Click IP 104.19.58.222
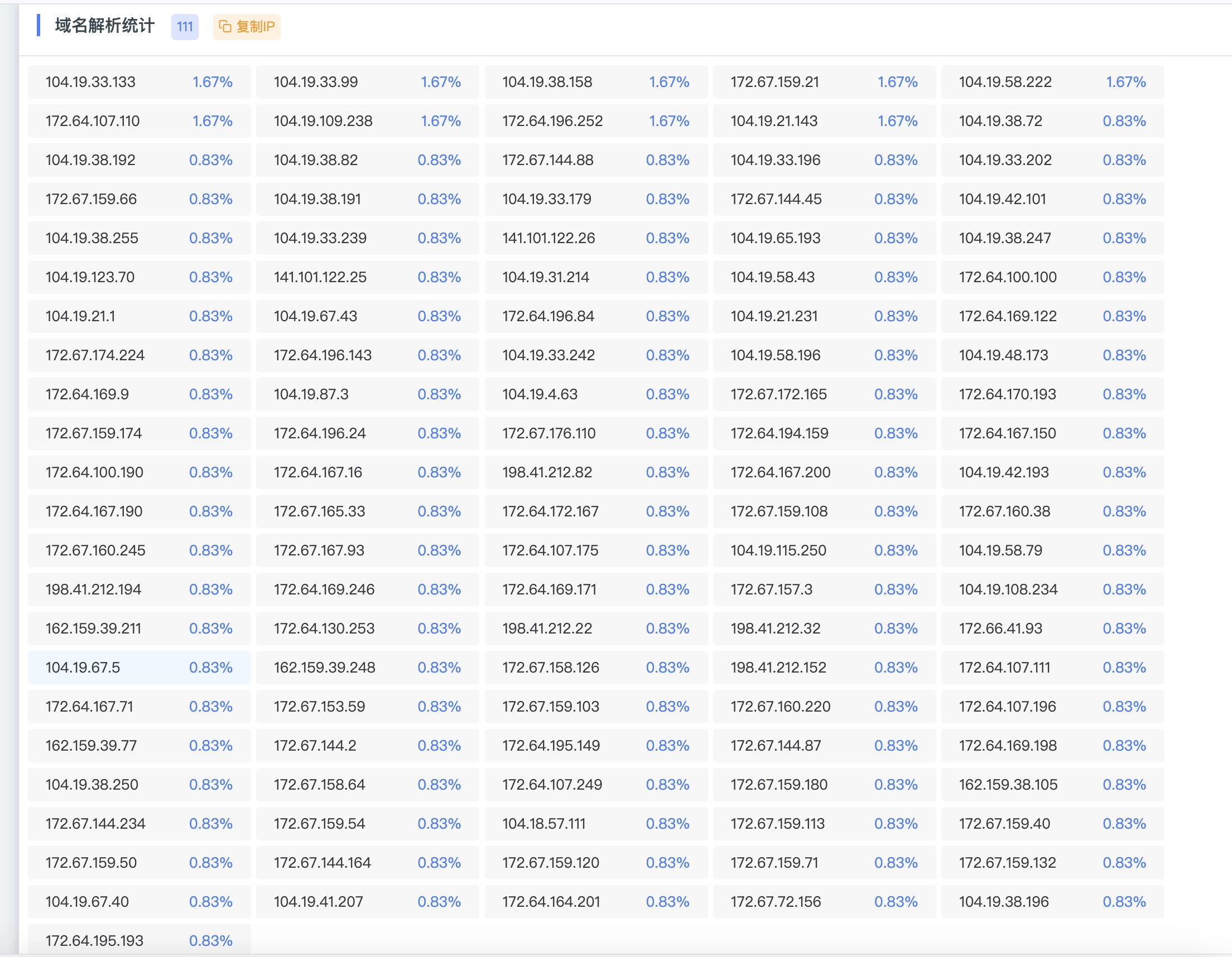1232x957 pixels. point(1053,82)
